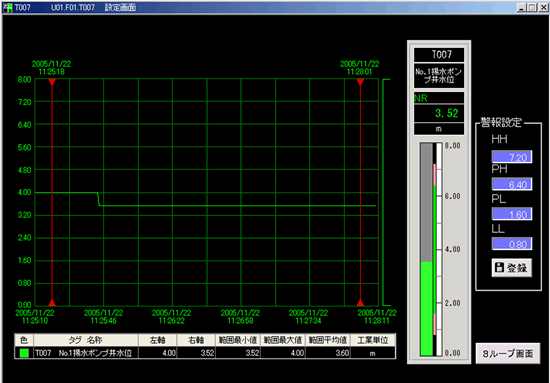The width and height of the screenshot is (550, 383).
Task: Click the 登録 save button
Action: click(x=511, y=268)
